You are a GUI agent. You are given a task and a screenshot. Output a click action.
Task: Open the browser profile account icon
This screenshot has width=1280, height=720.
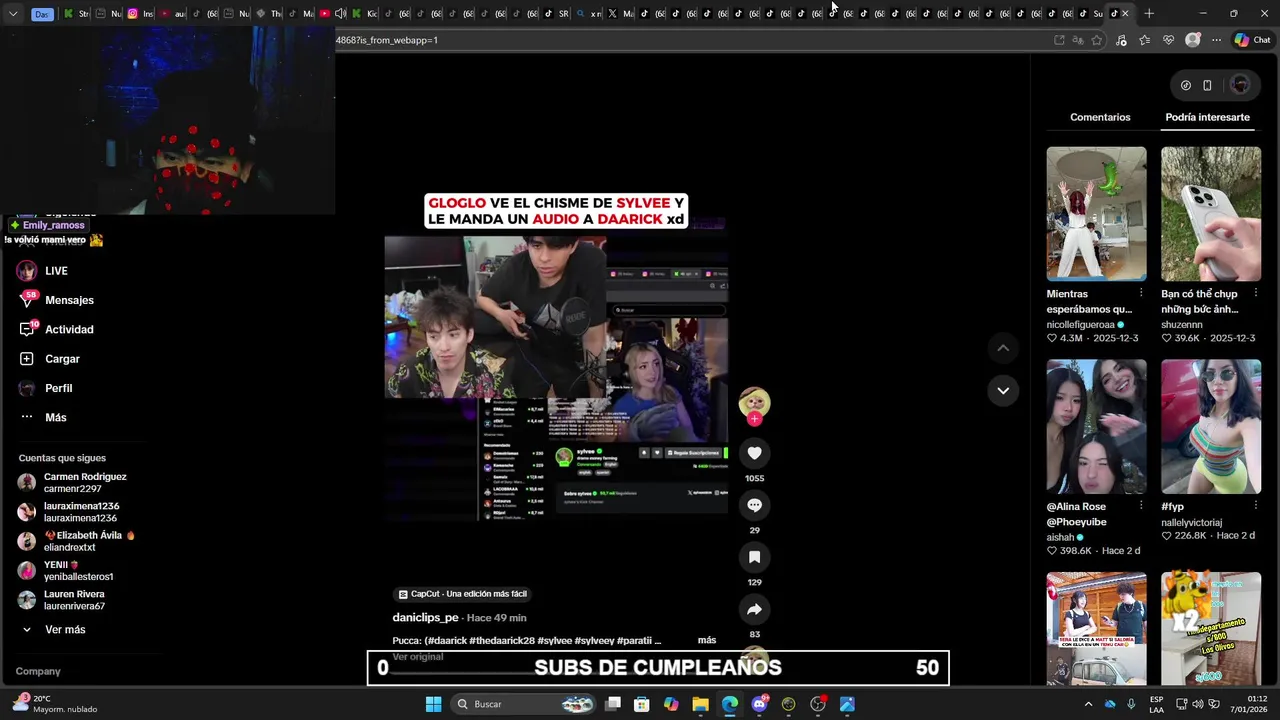[1192, 40]
